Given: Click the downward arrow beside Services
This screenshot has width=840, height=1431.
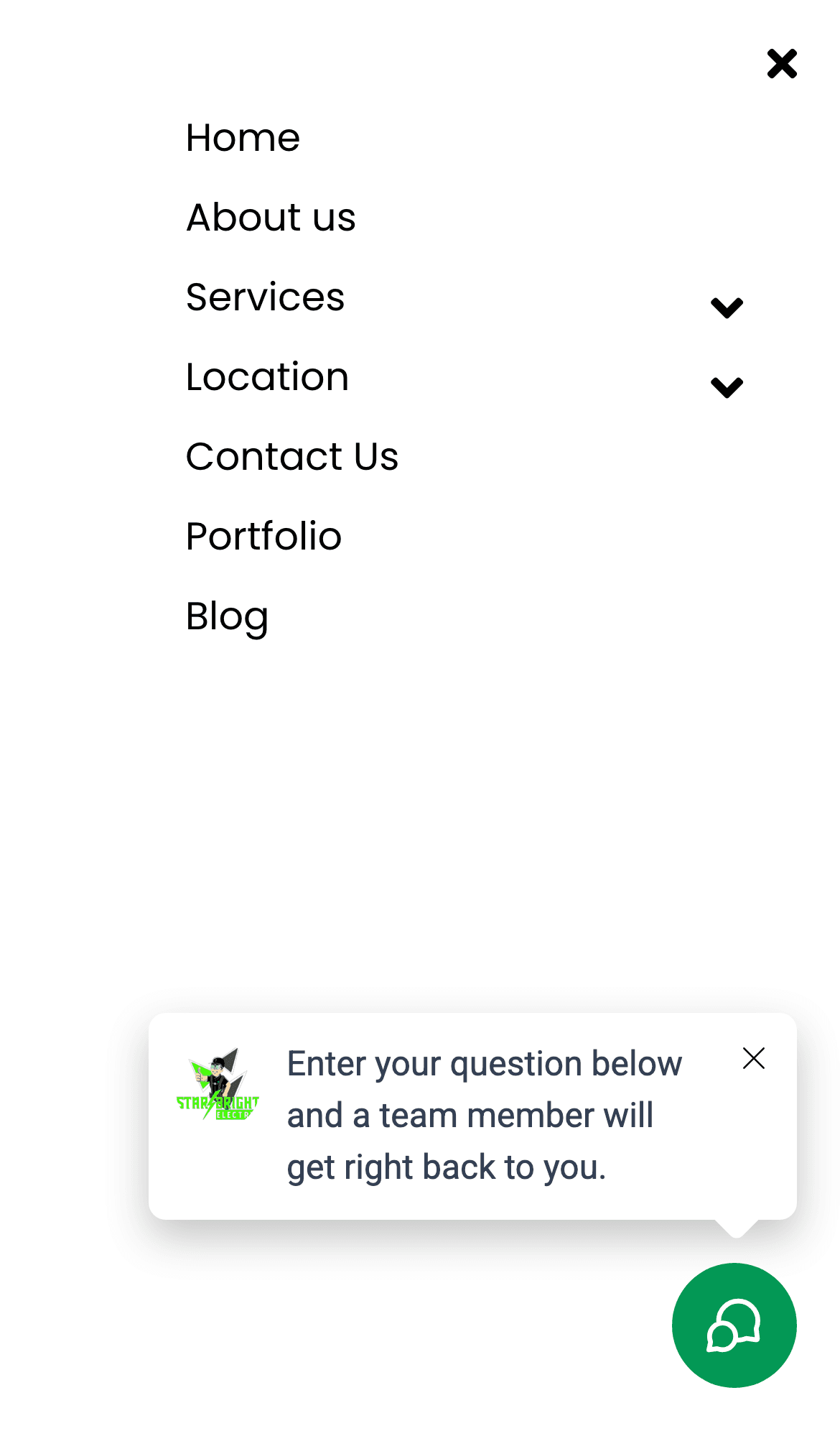Looking at the screenshot, I should pyautogui.click(x=727, y=307).
